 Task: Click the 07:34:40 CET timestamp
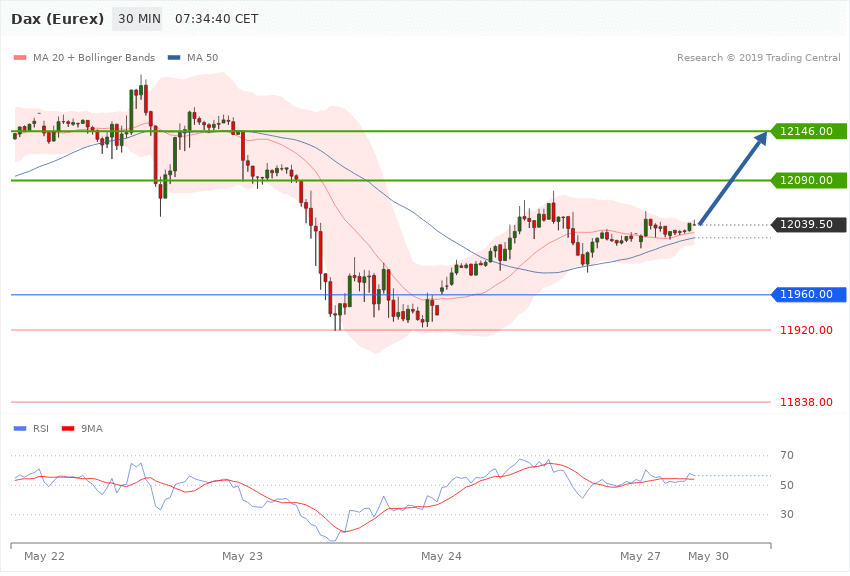pos(216,19)
